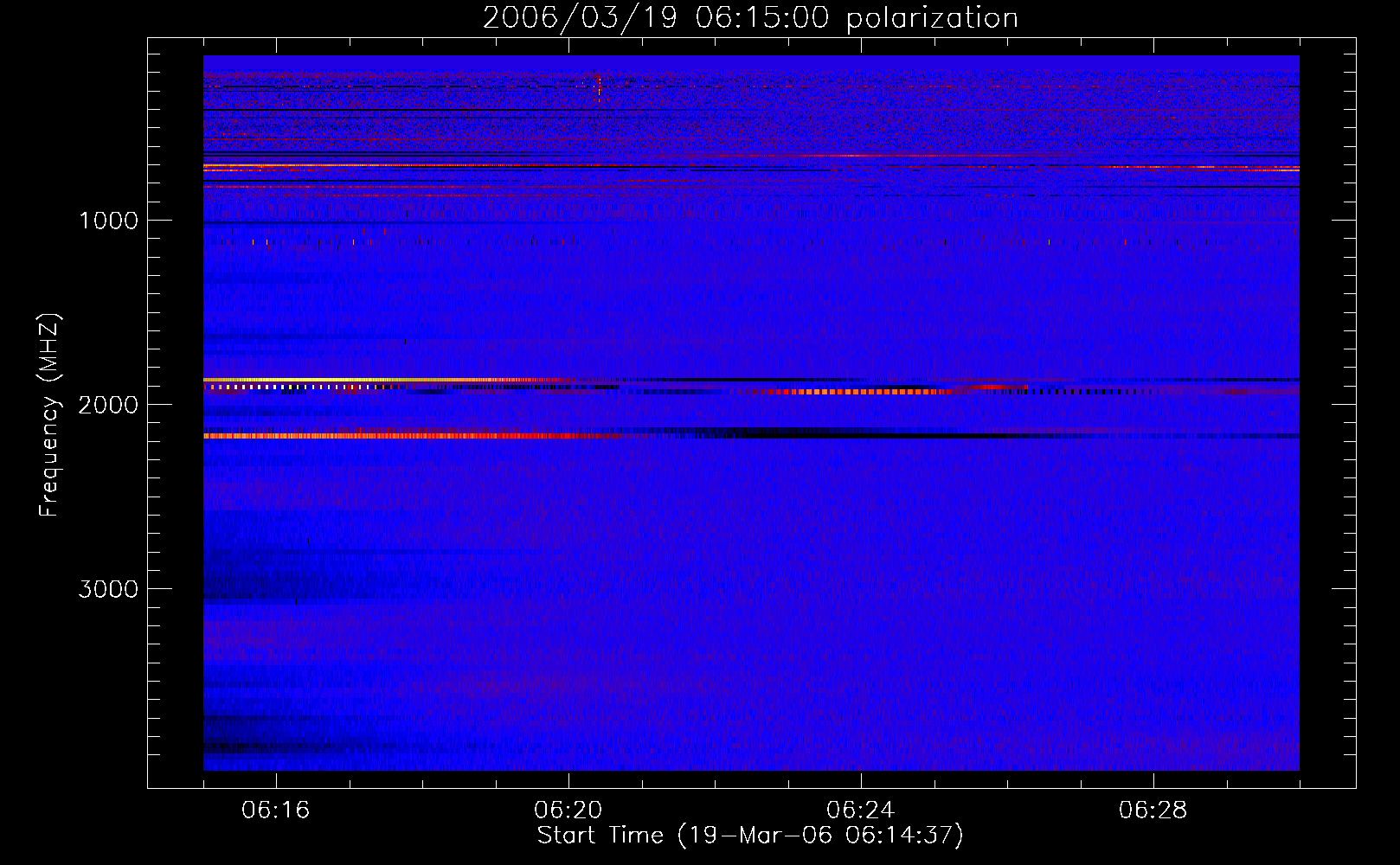
Task: Select the 1000 frequency axis label
Action: point(108,221)
